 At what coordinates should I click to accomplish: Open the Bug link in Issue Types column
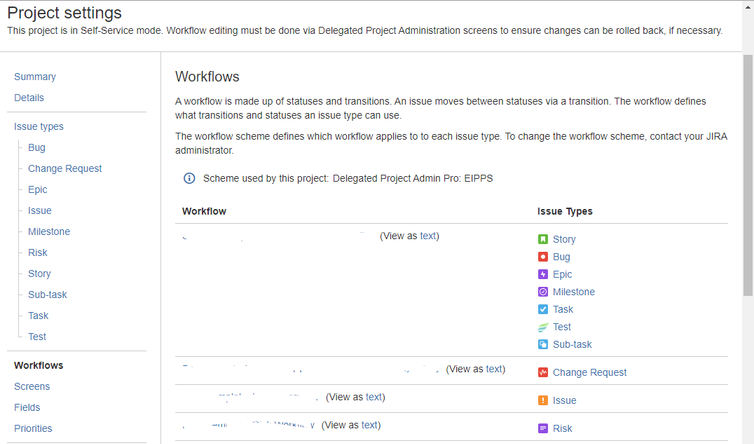tap(561, 257)
